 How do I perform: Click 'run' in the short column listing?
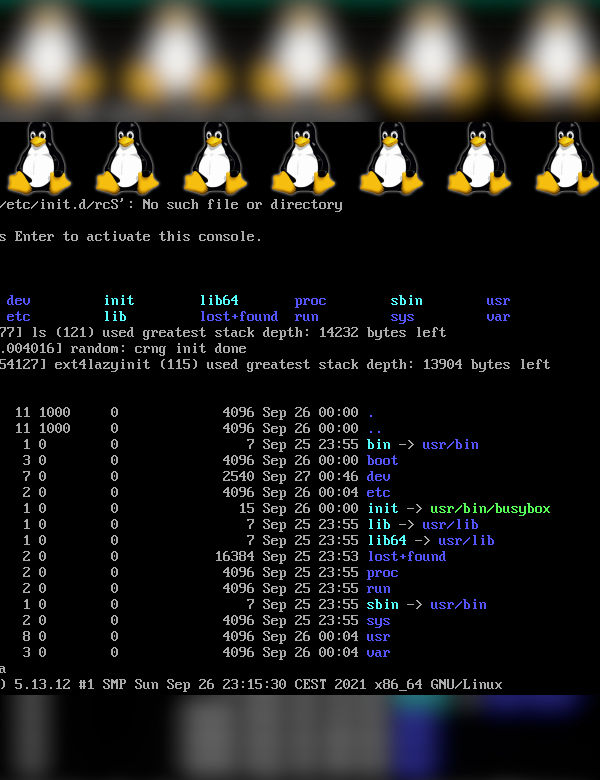(306, 317)
